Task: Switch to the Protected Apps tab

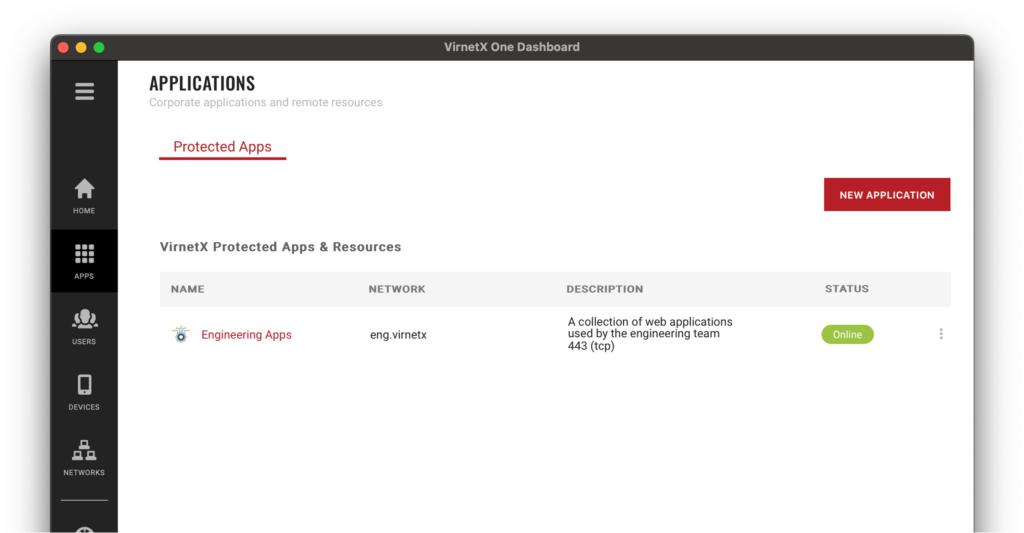Action: click(x=222, y=147)
